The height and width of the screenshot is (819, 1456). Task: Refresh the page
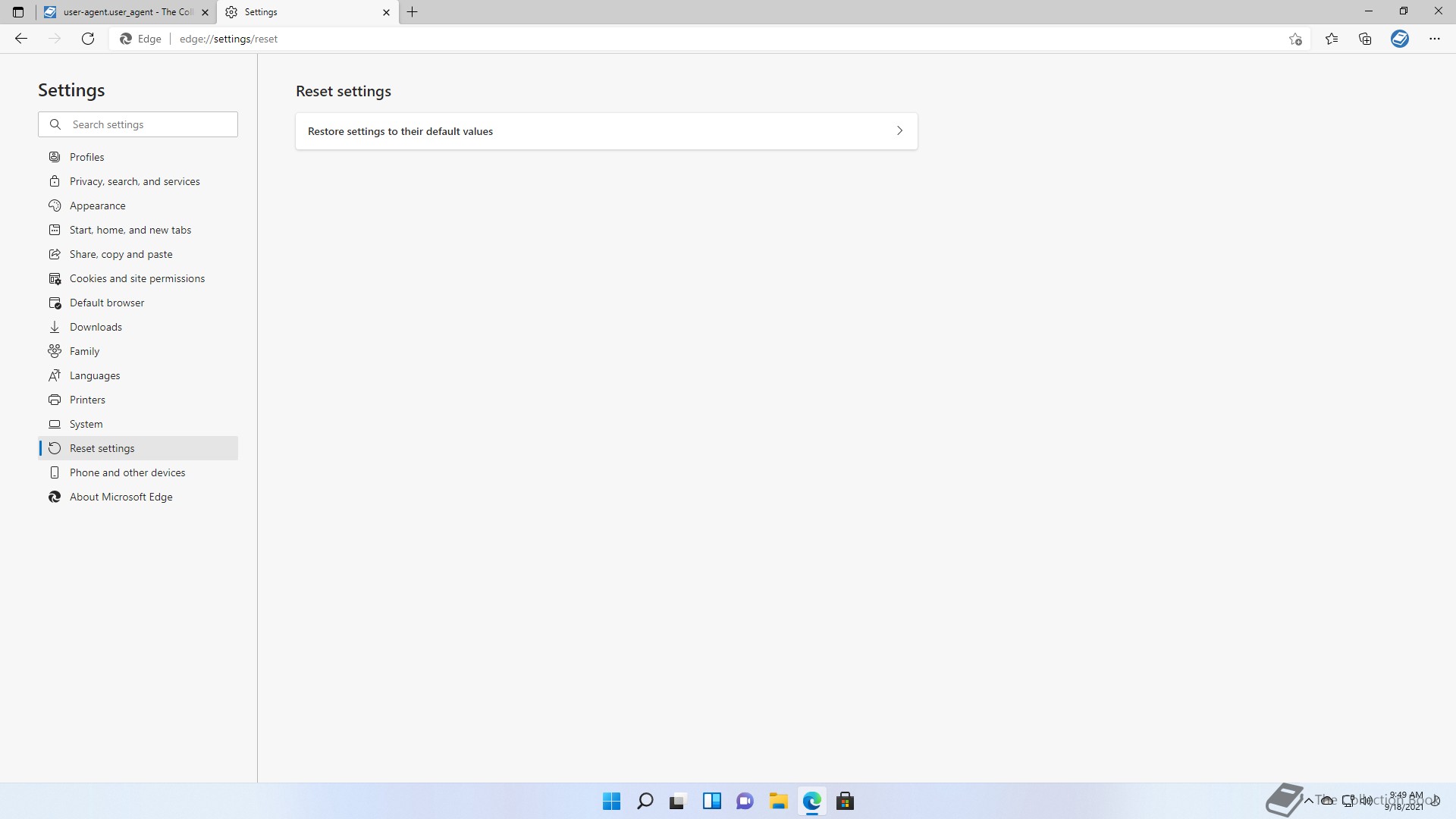(88, 39)
